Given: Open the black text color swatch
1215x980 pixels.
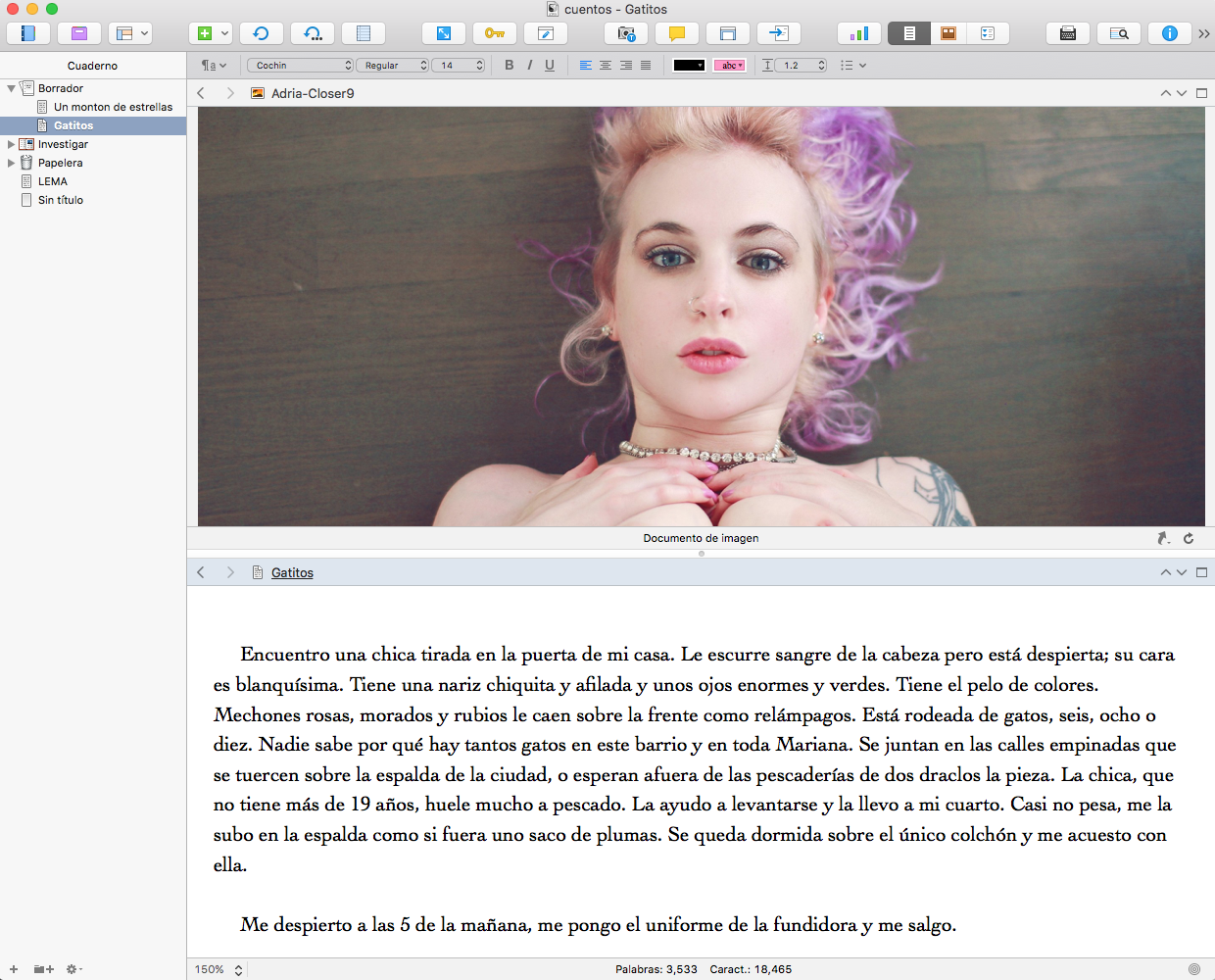Looking at the screenshot, I should point(689,66).
